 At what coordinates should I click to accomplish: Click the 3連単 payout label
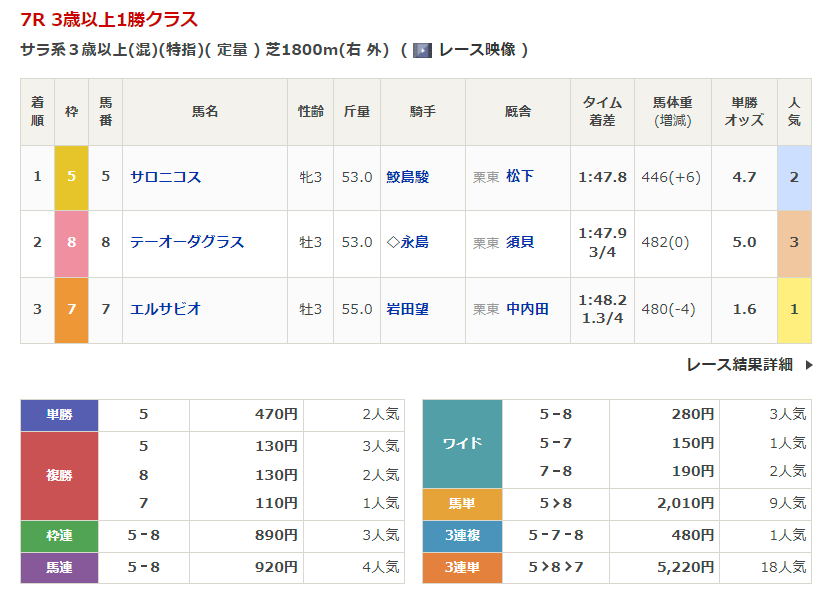point(461,567)
